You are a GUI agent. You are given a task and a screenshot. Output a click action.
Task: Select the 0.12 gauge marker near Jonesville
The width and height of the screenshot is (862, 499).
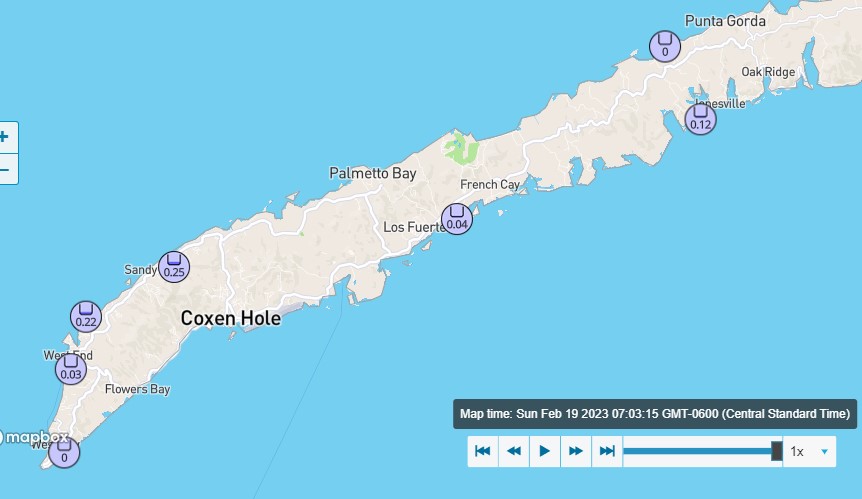700,119
